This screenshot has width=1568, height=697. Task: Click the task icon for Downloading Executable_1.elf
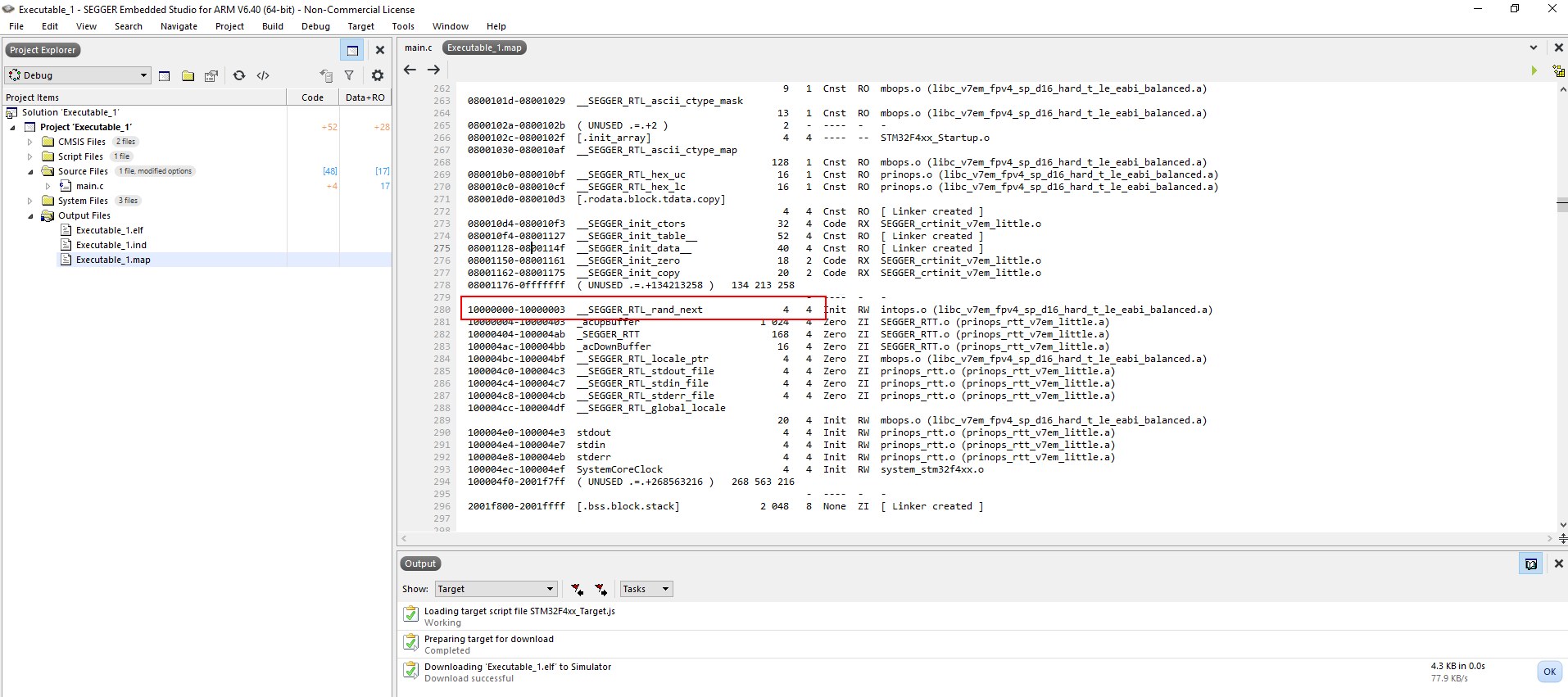click(x=410, y=669)
